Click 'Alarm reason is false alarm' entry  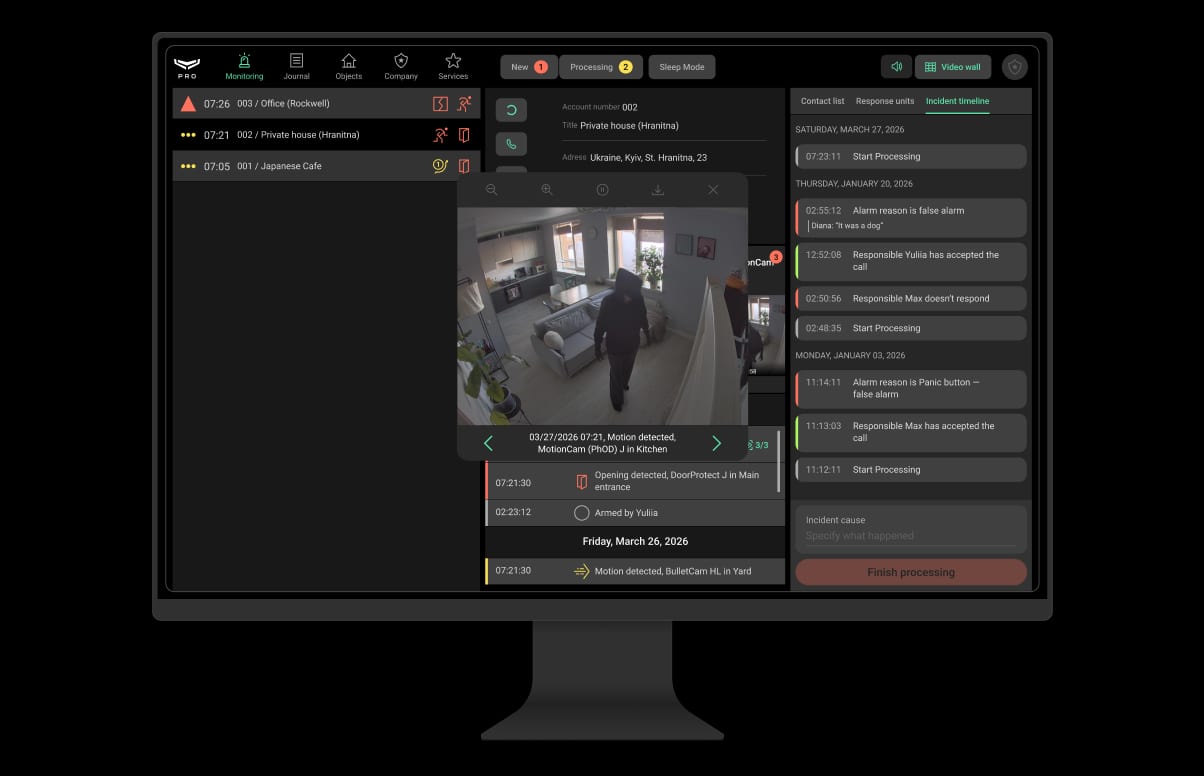[911, 217]
